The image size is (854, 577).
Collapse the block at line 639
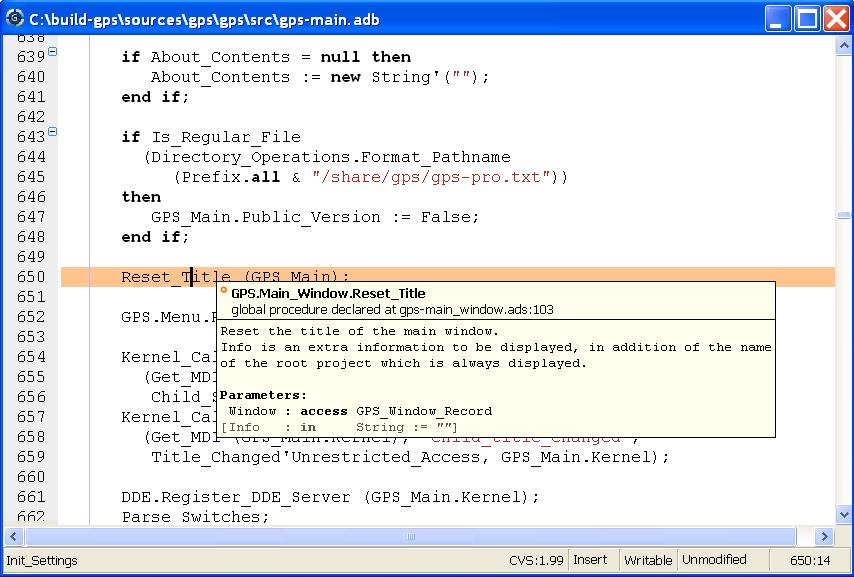53,51
